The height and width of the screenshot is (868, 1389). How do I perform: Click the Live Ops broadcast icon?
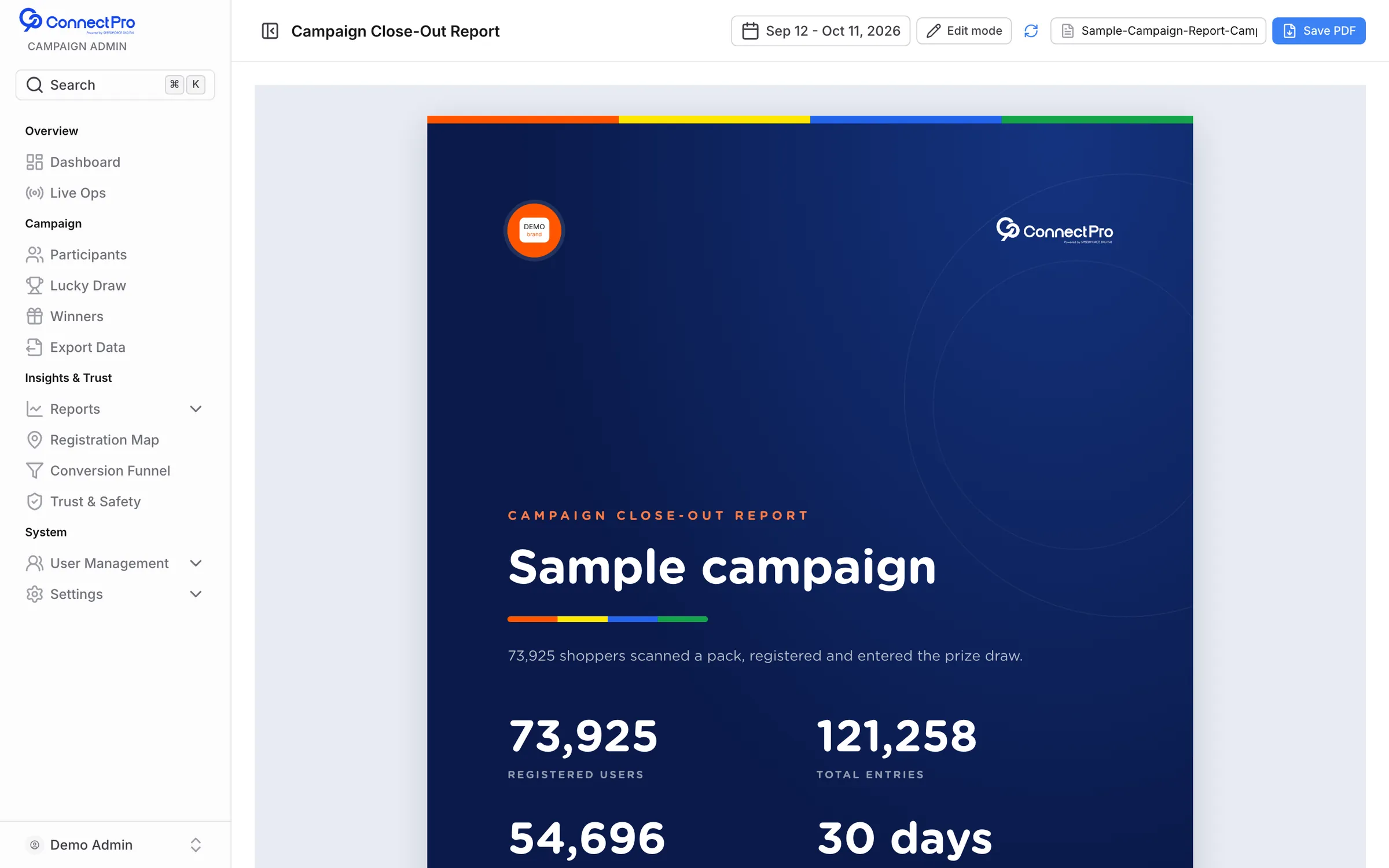coord(35,193)
